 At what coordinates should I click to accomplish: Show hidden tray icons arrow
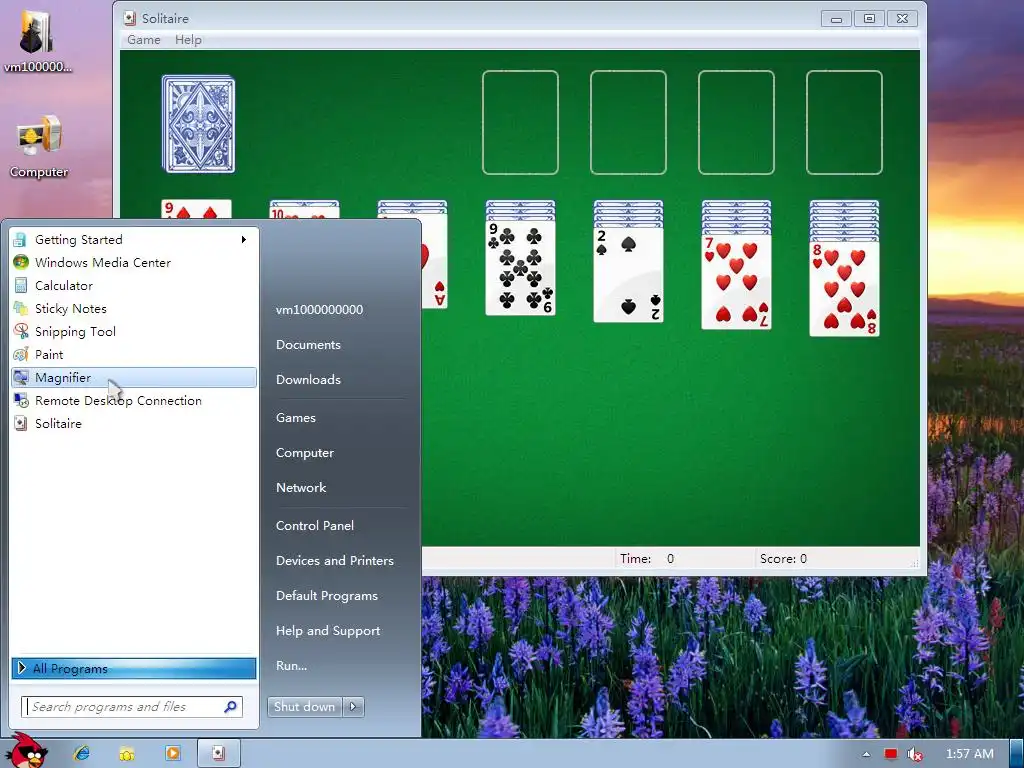pos(866,754)
